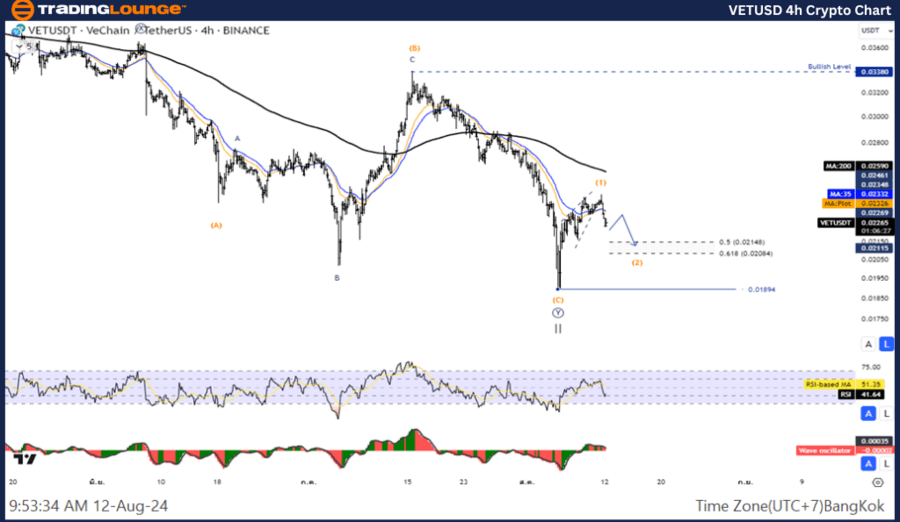Click the BINANCE exchange name in title
Image resolution: width=900 pixels, height=522 pixels.
246,30
